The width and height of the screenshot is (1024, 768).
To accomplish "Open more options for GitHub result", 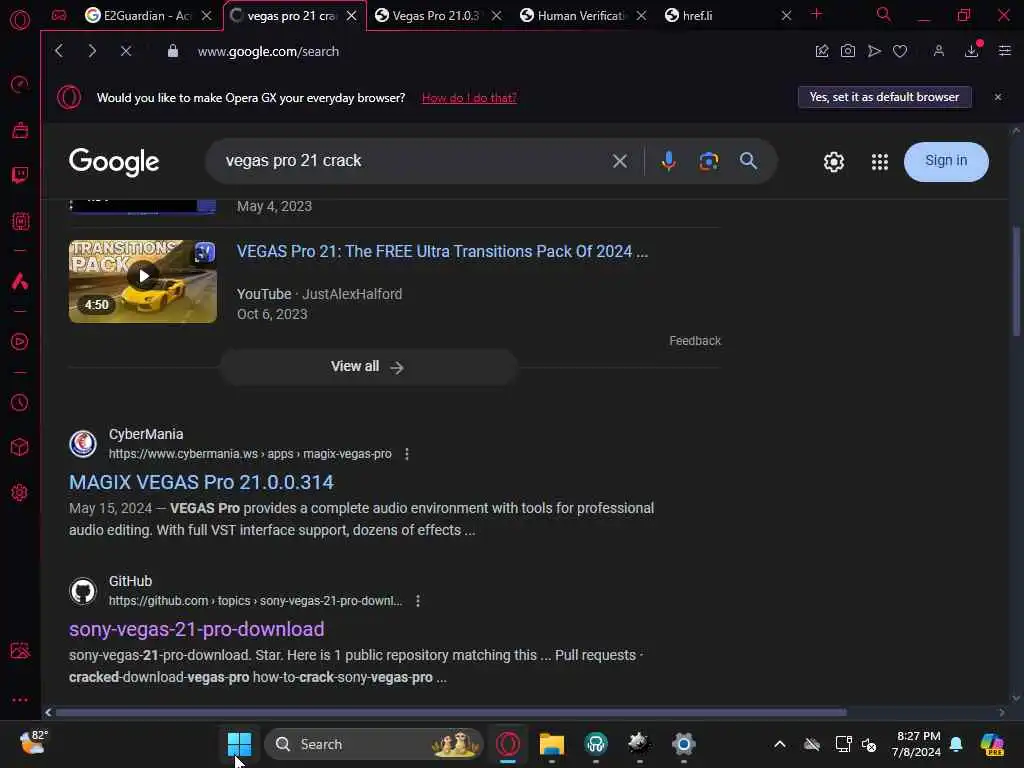I will (x=418, y=601).
